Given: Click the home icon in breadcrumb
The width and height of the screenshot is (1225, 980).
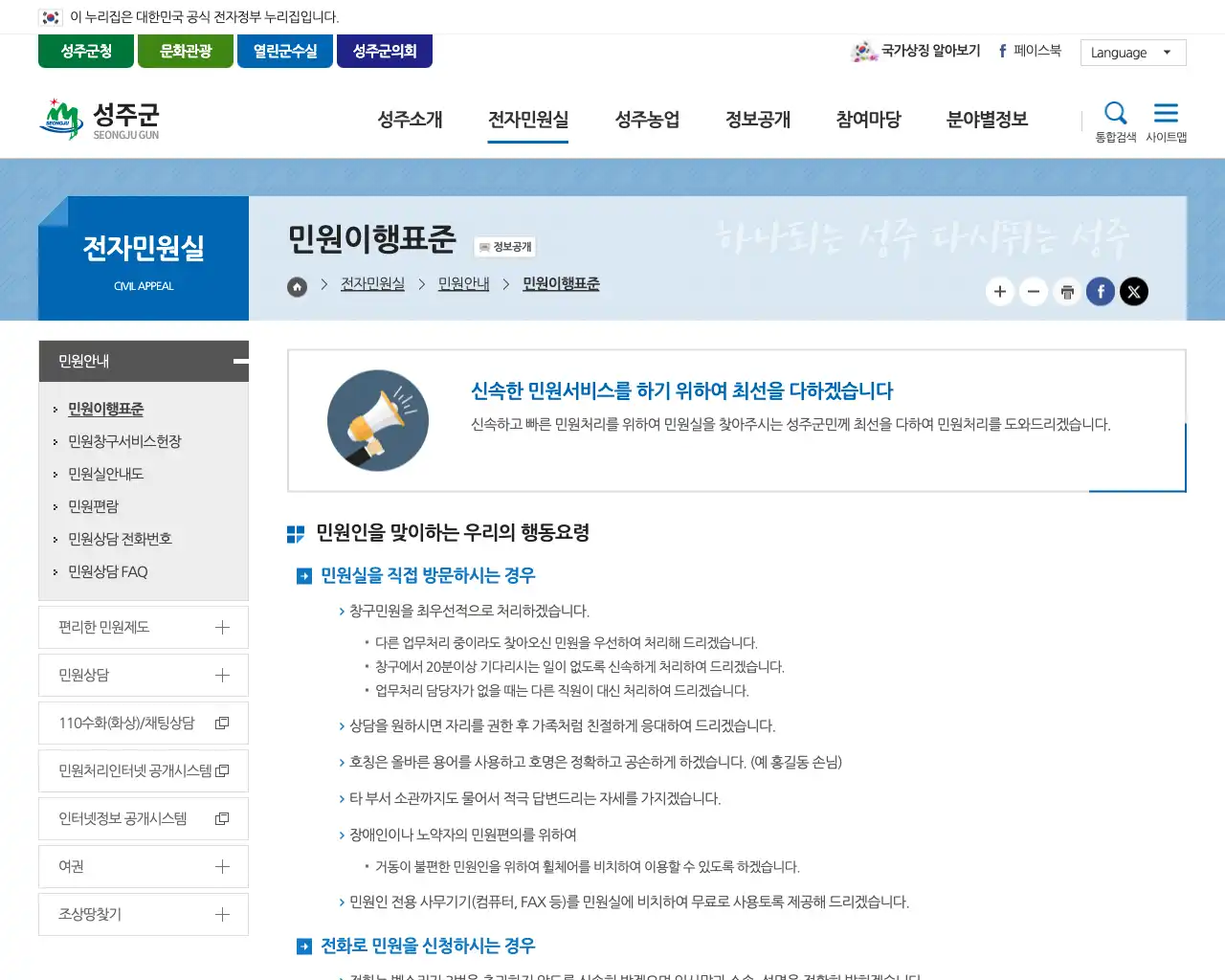Looking at the screenshot, I should 298,286.
